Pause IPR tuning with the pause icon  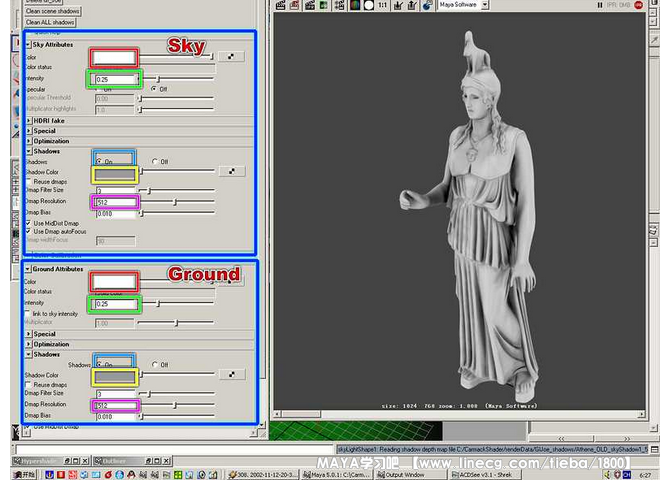pos(600,5)
